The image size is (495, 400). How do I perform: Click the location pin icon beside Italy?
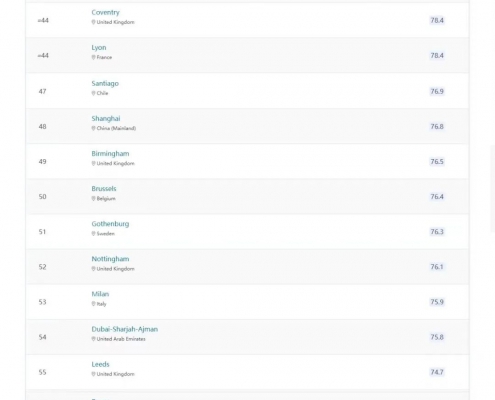(93, 304)
